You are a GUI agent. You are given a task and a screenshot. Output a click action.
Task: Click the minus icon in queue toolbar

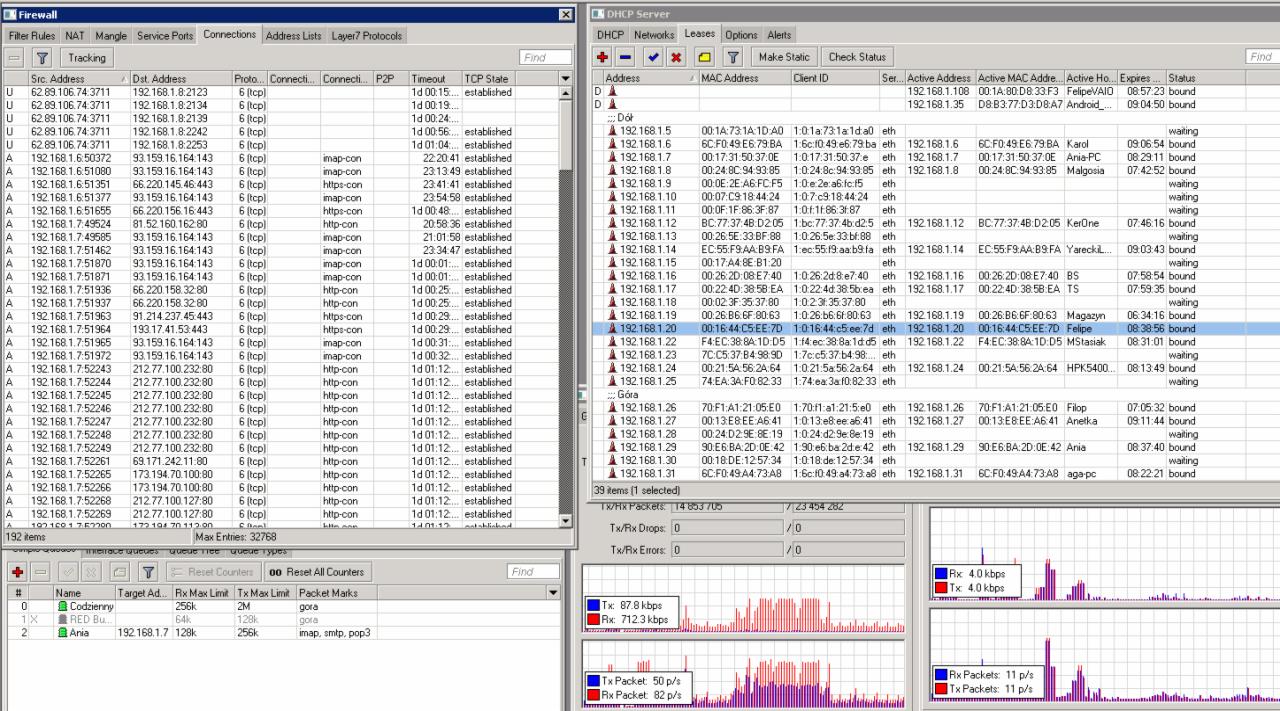pyautogui.click(x=38, y=572)
